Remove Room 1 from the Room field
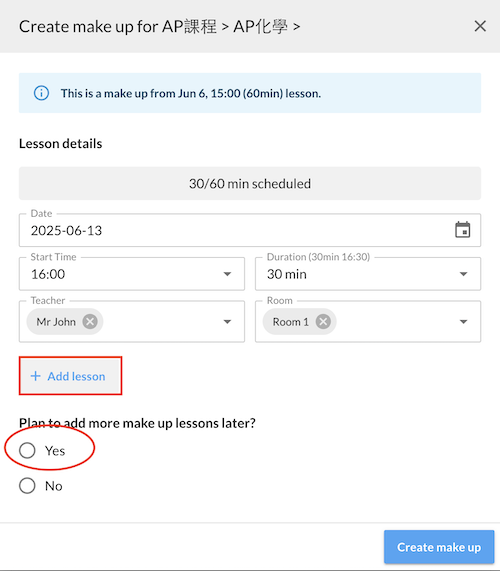This screenshot has height=571, width=500. pos(323,322)
